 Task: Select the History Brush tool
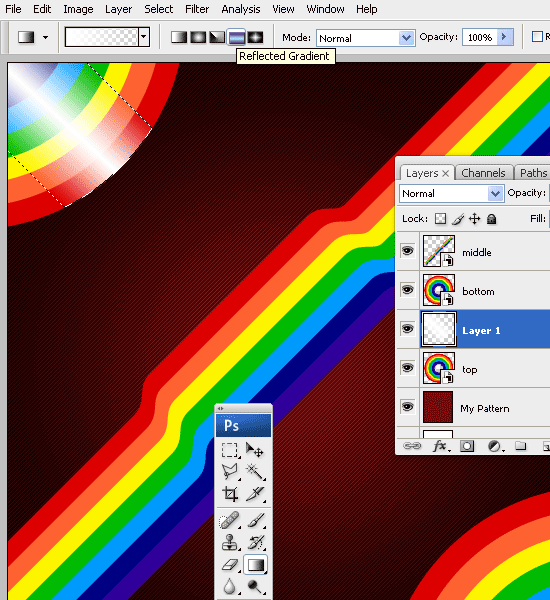(255, 543)
